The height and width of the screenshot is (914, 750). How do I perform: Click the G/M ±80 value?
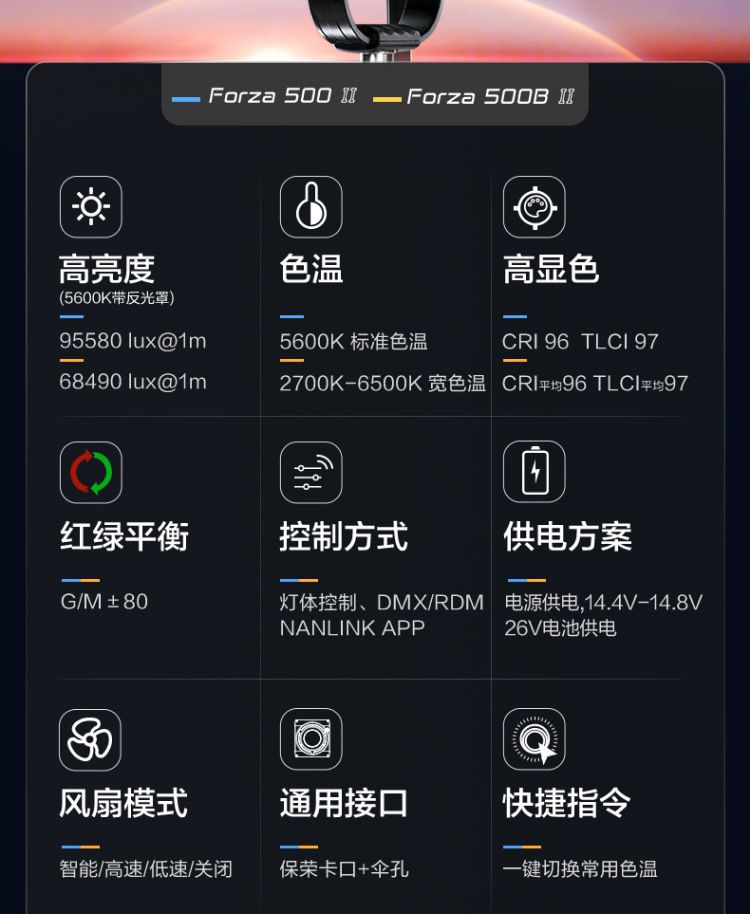104,601
